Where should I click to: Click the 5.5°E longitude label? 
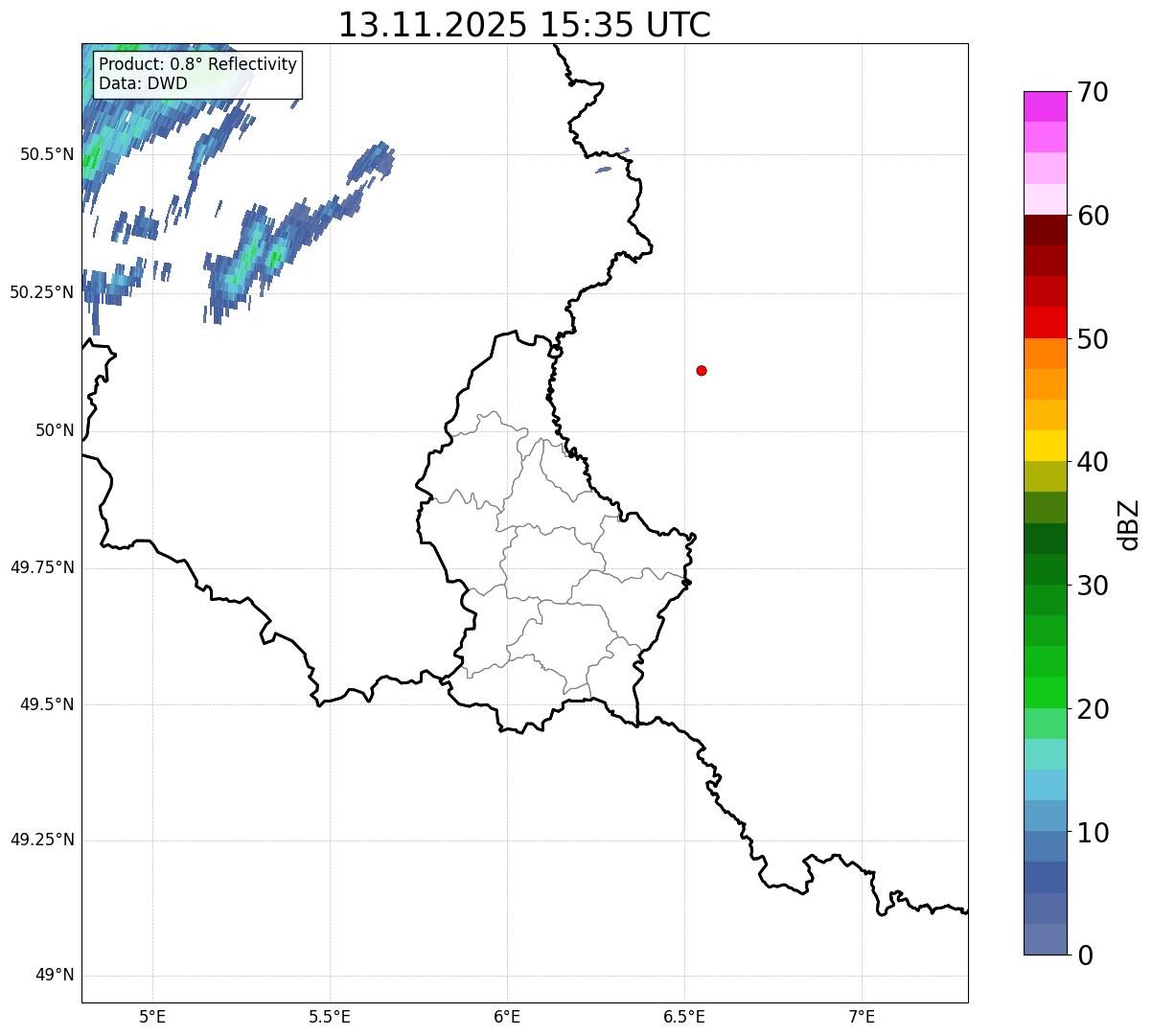coord(330,1018)
